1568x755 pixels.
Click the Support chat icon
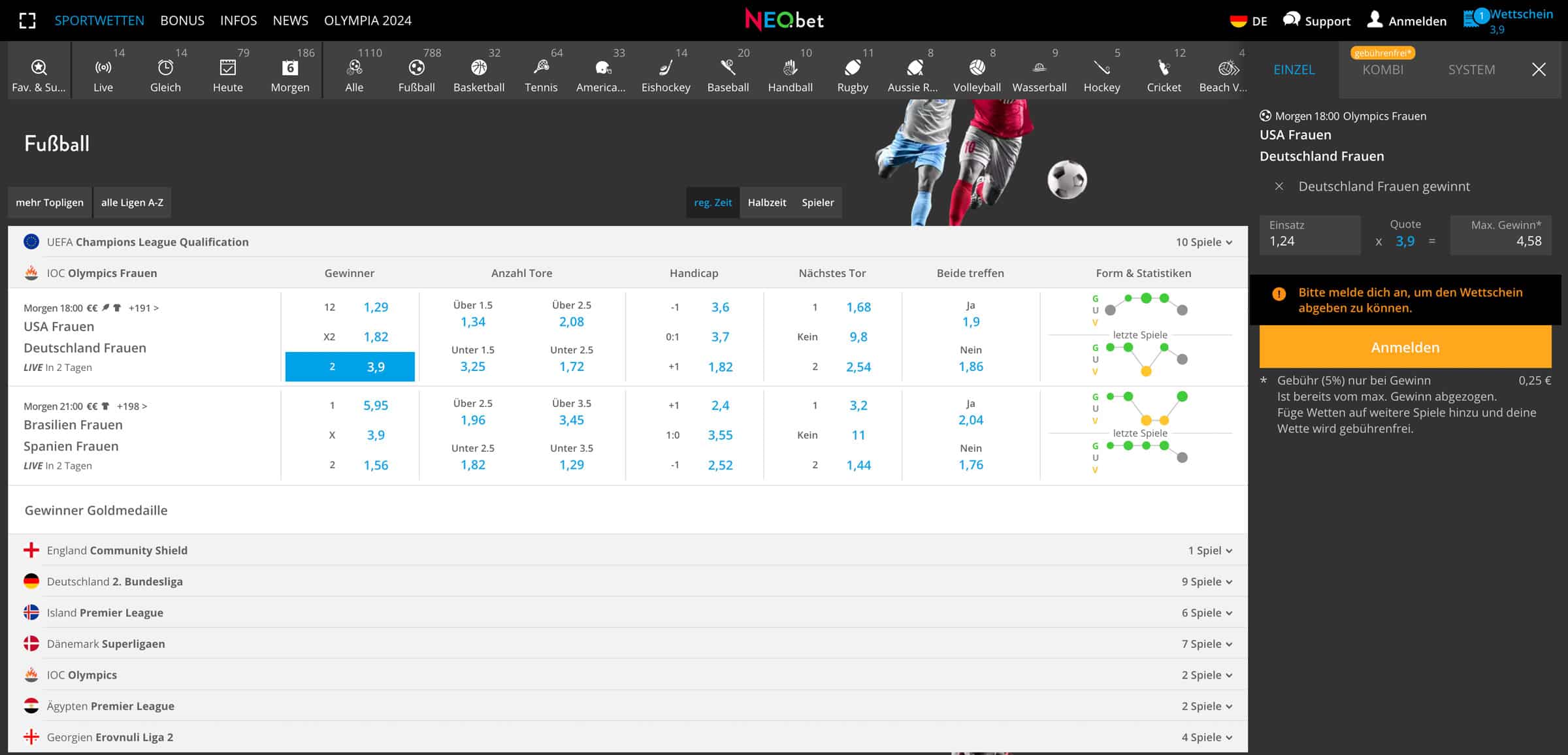[x=1292, y=19]
